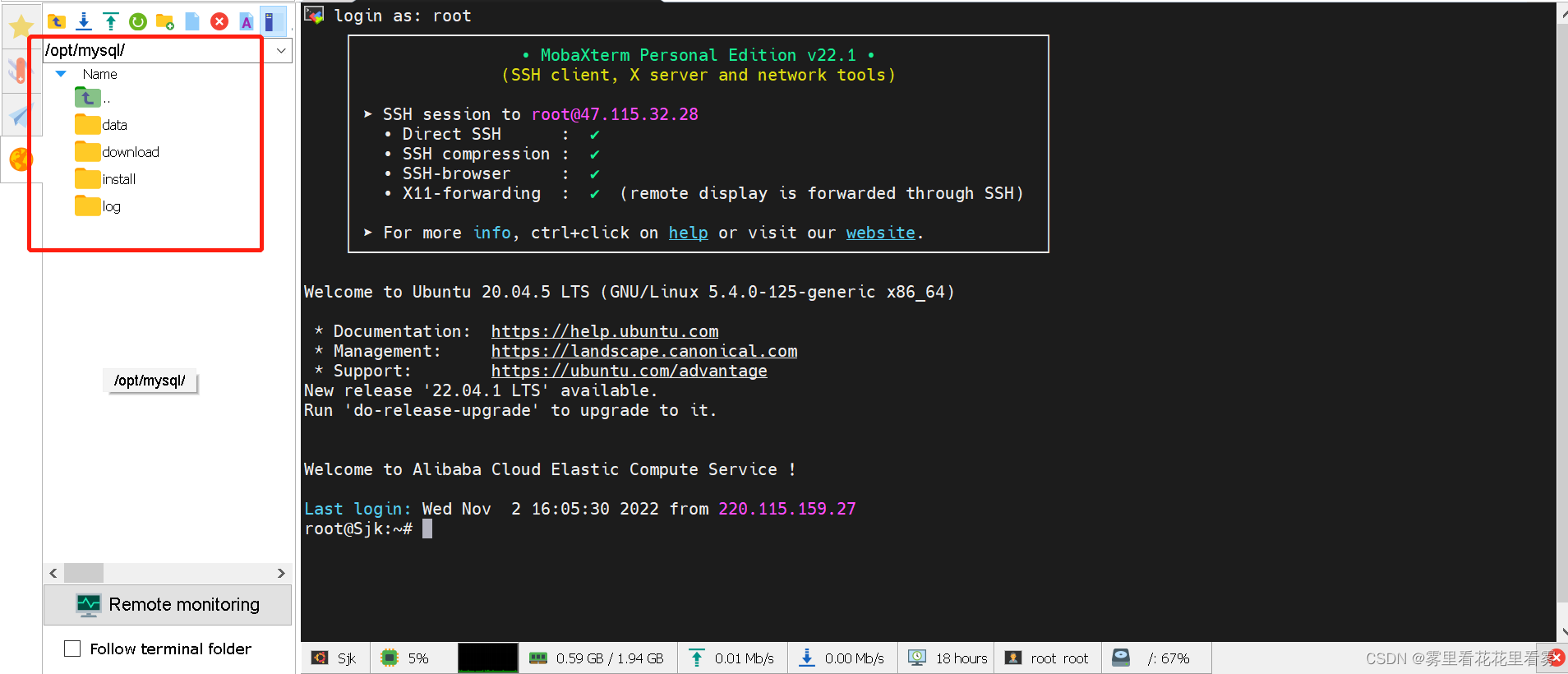This screenshot has height=674, width=1568.
Task: Select the Sftp globe sidebar tab
Action: coord(21,159)
